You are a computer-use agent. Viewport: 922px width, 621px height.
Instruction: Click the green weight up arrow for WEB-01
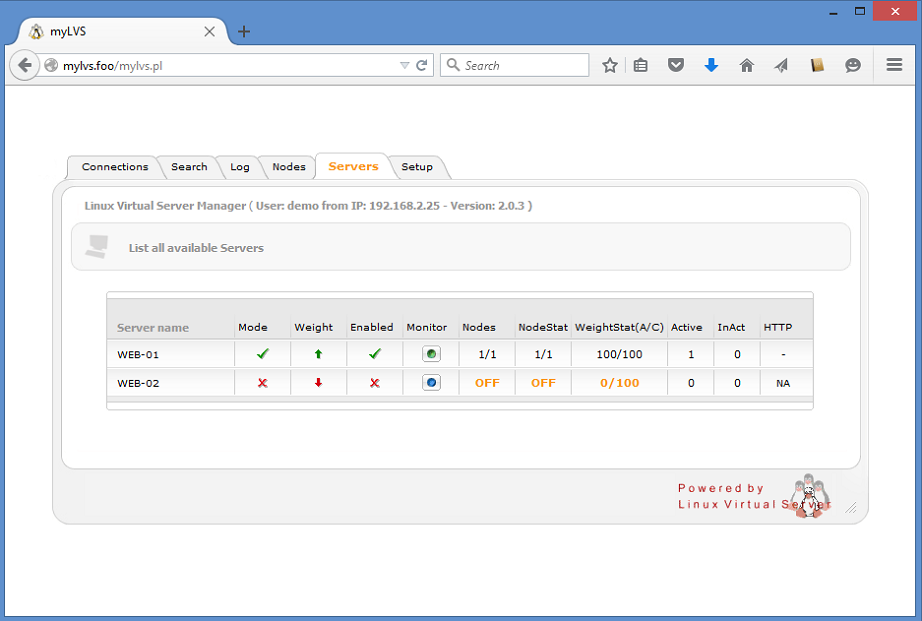[318, 354]
